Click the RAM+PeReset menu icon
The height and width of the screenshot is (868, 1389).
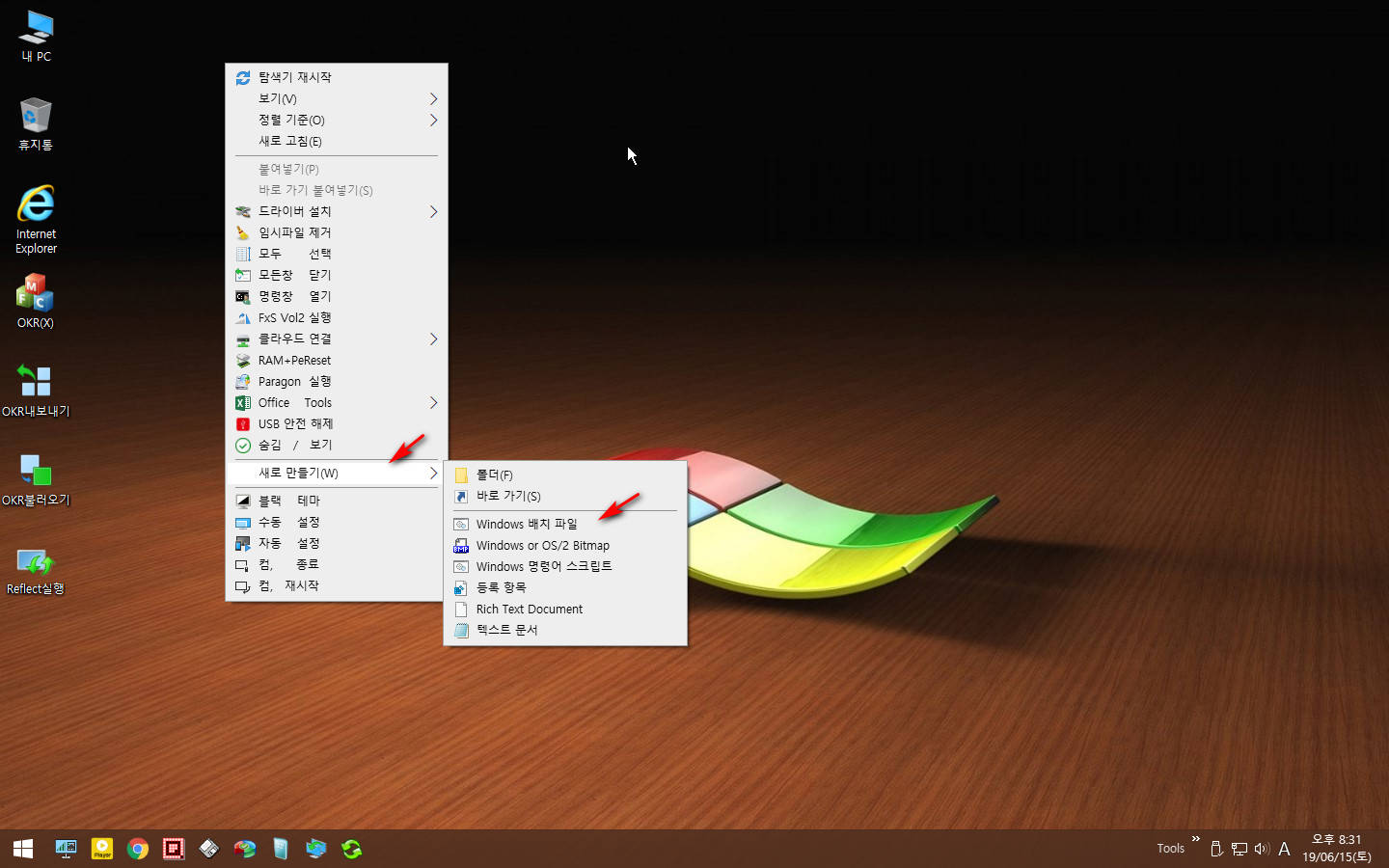[243, 360]
